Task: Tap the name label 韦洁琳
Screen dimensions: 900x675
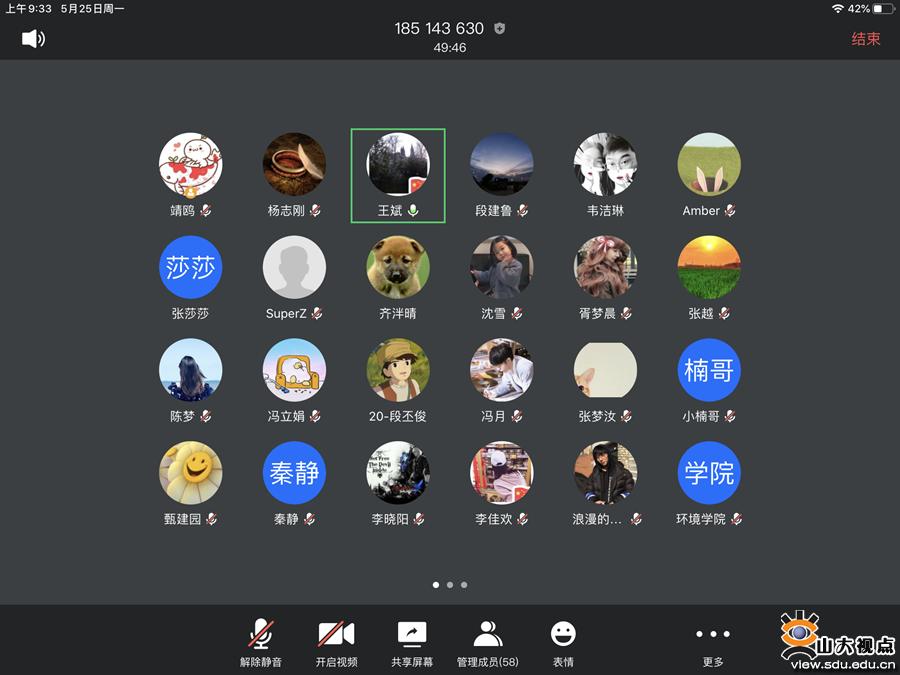Action: click(x=605, y=211)
